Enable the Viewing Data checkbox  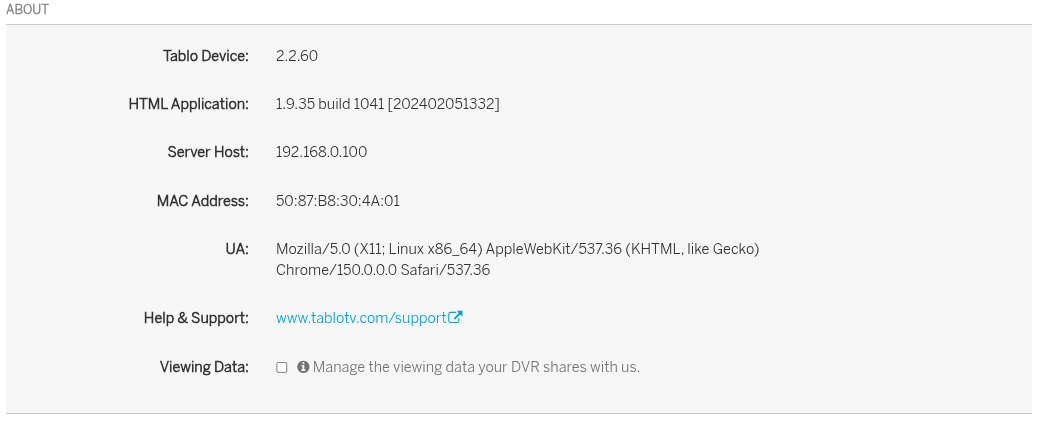pyautogui.click(x=282, y=367)
